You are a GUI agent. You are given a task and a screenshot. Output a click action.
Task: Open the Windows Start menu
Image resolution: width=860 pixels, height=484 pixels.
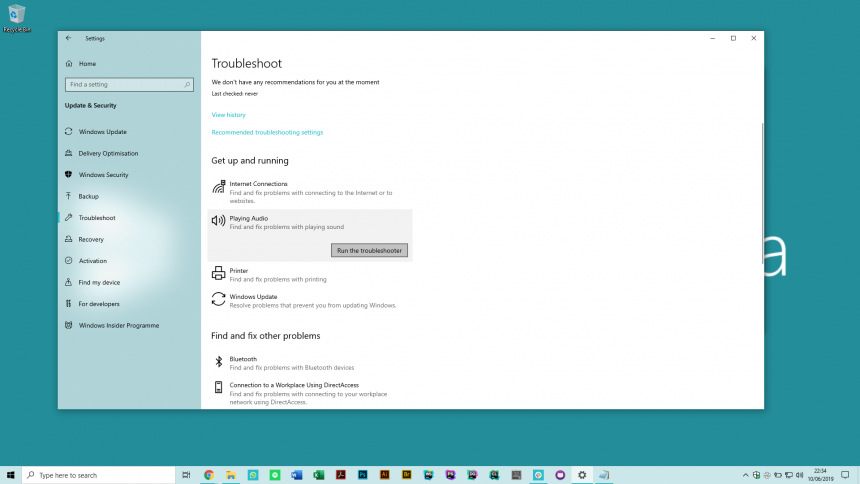10,475
